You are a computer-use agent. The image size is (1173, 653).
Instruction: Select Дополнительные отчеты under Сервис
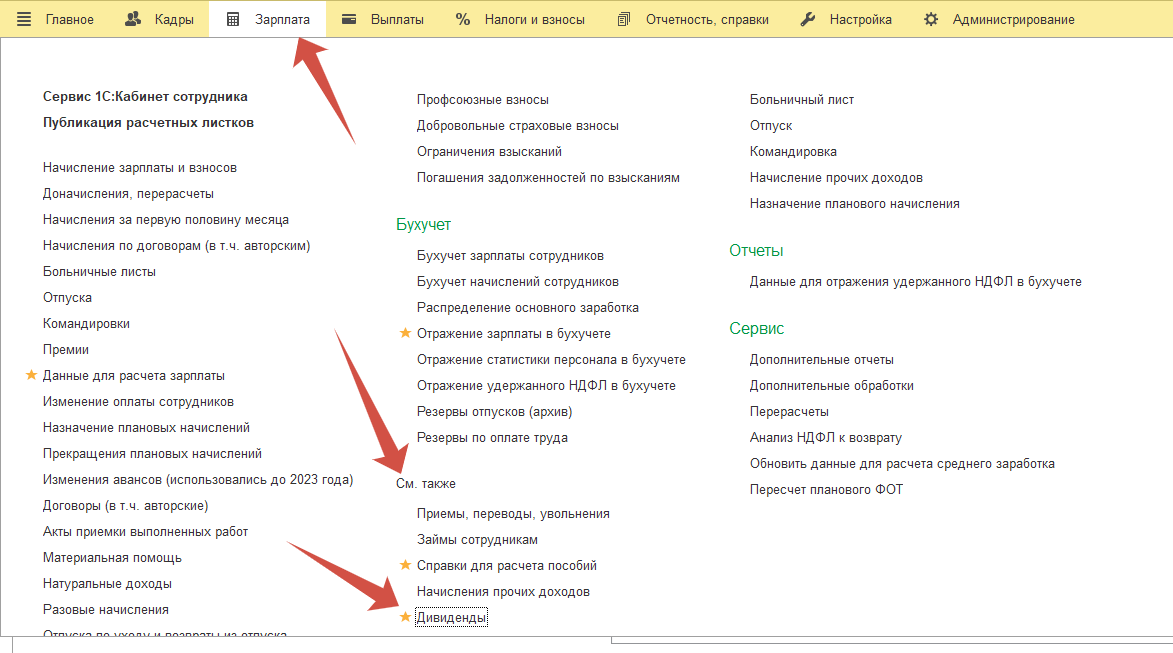click(x=821, y=360)
